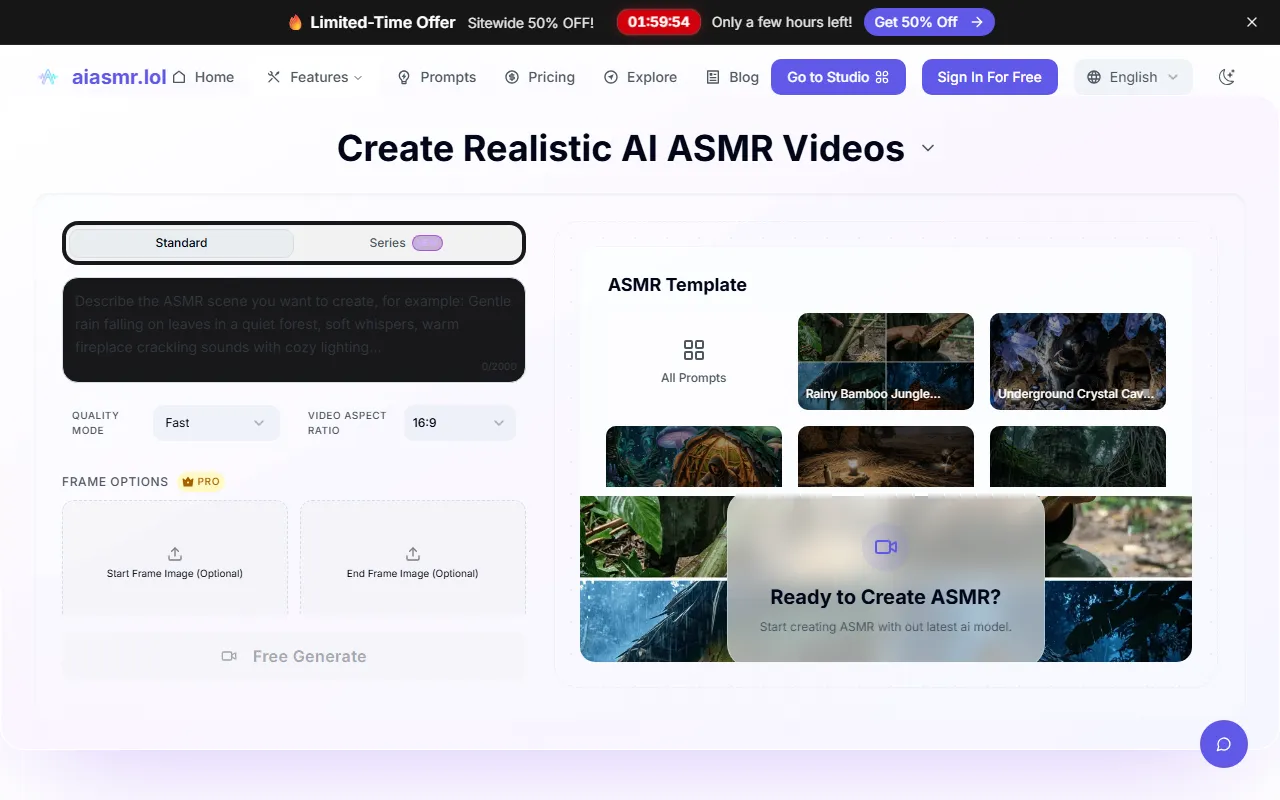Select the Standard mode tab
The image size is (1280, 800).
click(x=181, y=243)
